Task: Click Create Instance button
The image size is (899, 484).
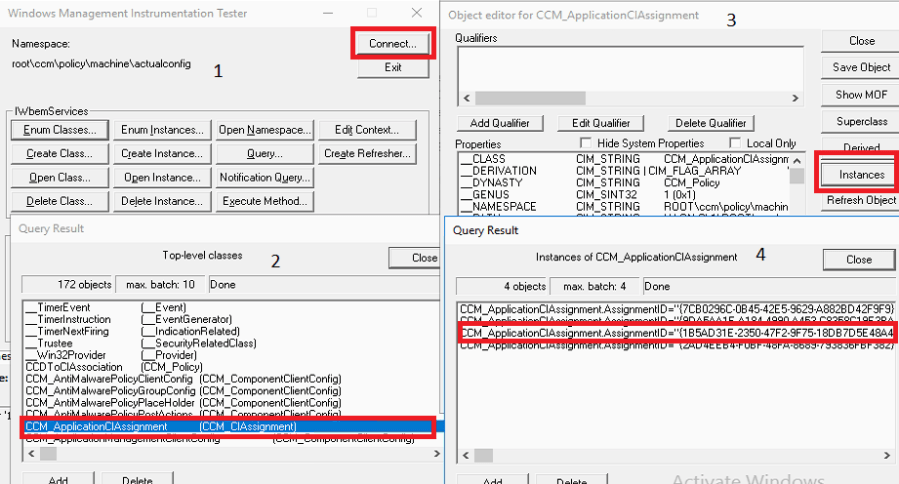Action: 162,154
